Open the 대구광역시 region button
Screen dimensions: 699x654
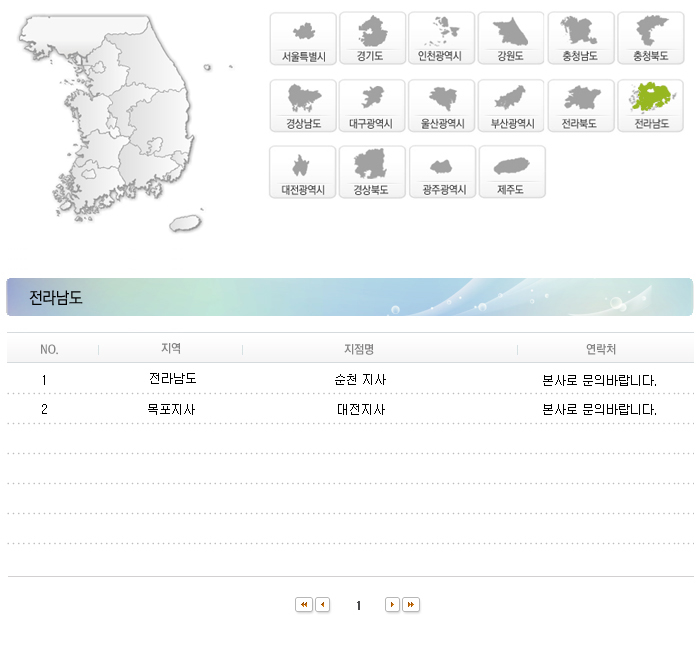[x=372, y=106]
